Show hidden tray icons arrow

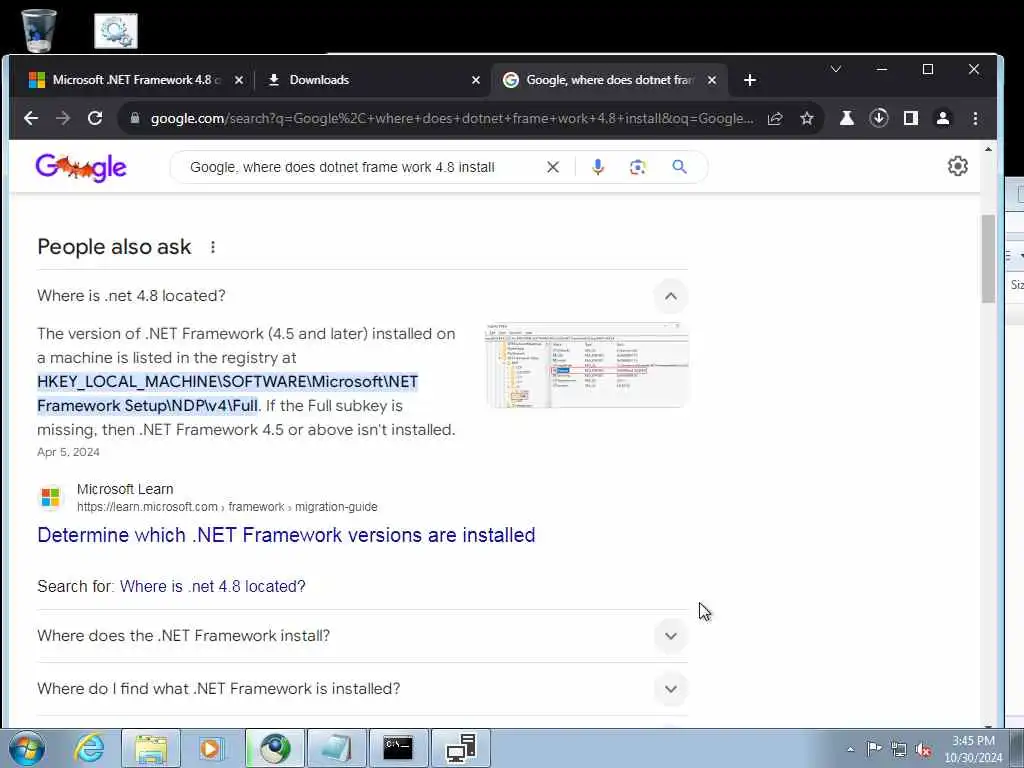click(x=850, y=749)
